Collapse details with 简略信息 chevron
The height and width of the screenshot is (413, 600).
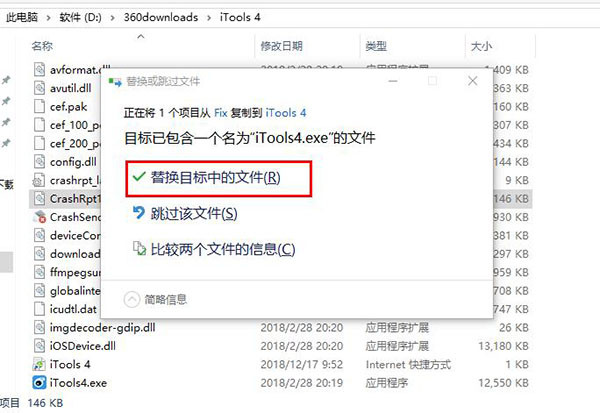pyautogui.click(x=132, y=299)
